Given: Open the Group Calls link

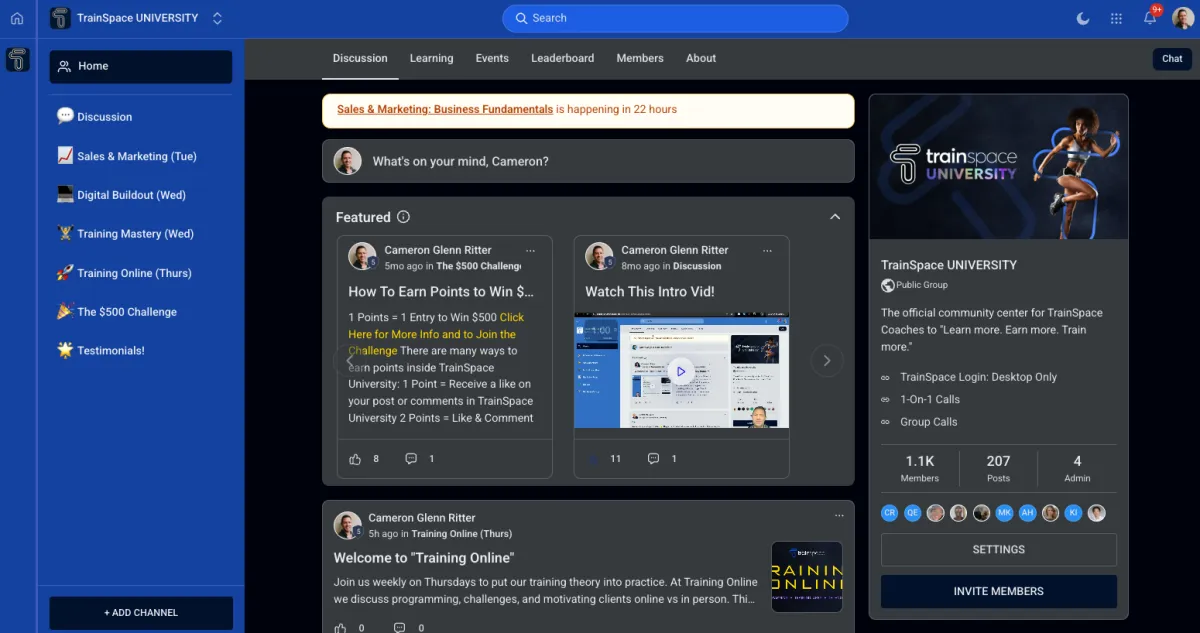Looking at the screenshot, I should tap(929, 422).
